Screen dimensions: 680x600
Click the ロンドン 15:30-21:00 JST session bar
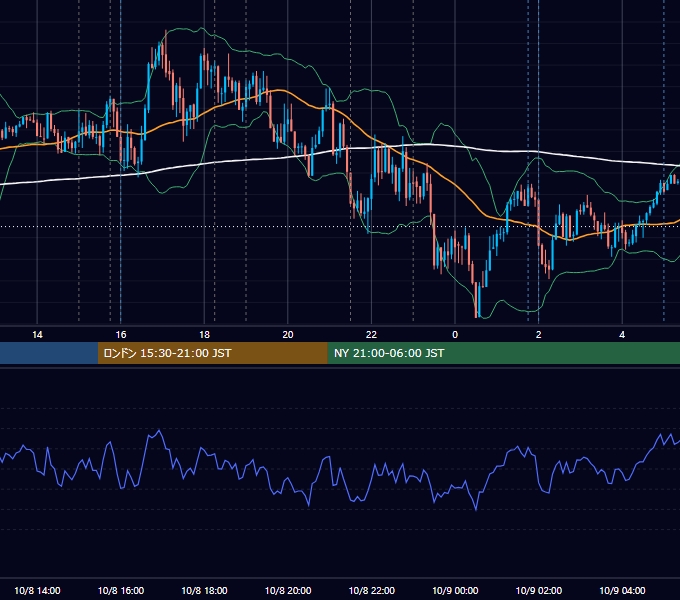tap(212, 353)
